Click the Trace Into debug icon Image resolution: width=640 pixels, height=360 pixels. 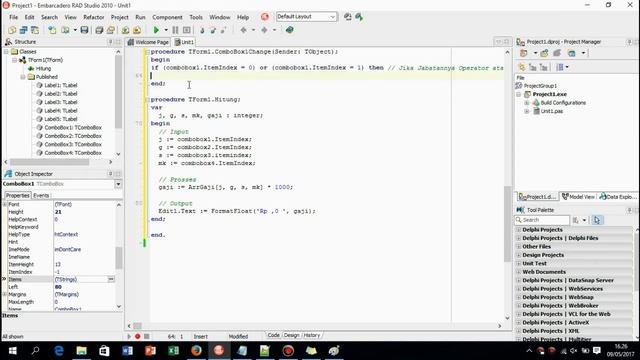pos(202,30)
